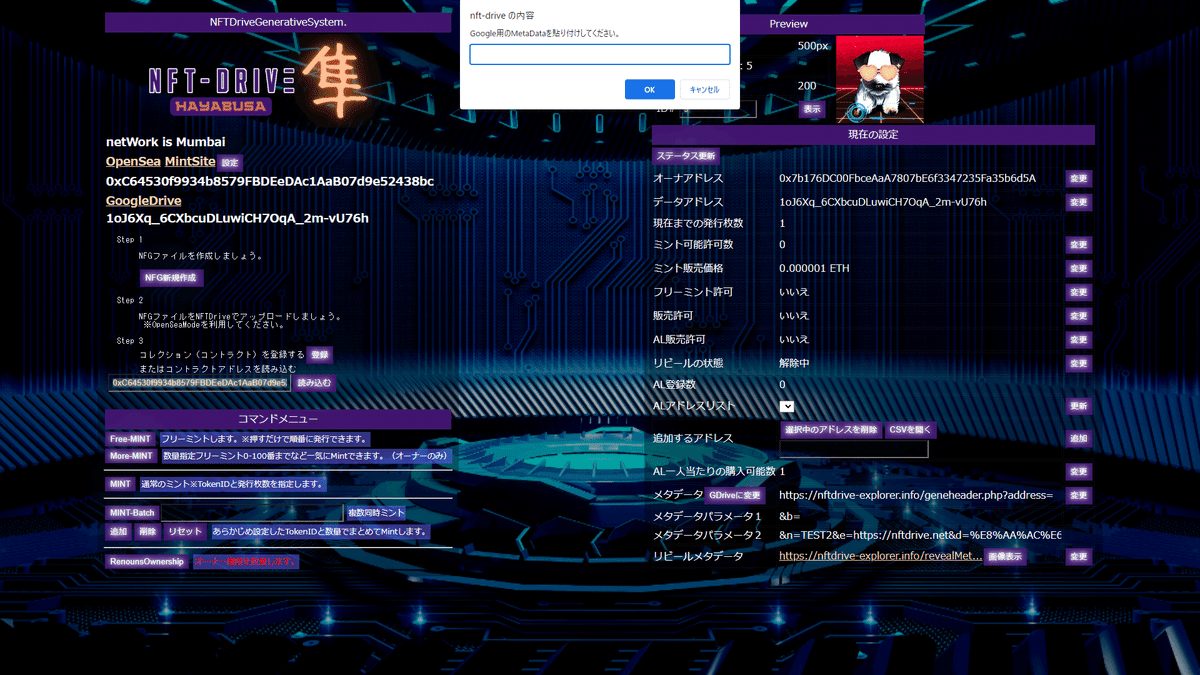Click the 0.000001 ETH price value
1200x675 pixels.
[x=814, y=268]
